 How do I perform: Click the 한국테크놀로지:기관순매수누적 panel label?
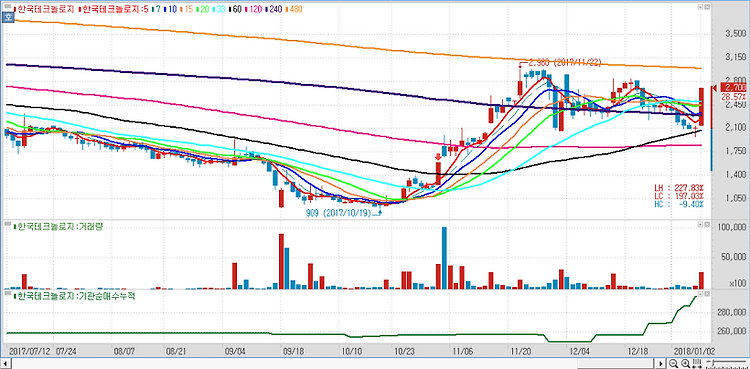point(74,296)
